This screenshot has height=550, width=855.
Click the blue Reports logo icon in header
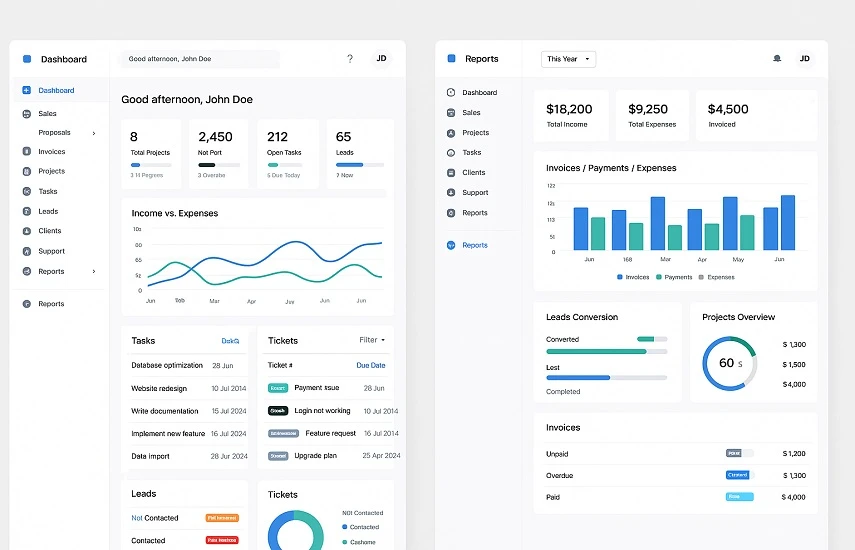click(x=451, y=59)
